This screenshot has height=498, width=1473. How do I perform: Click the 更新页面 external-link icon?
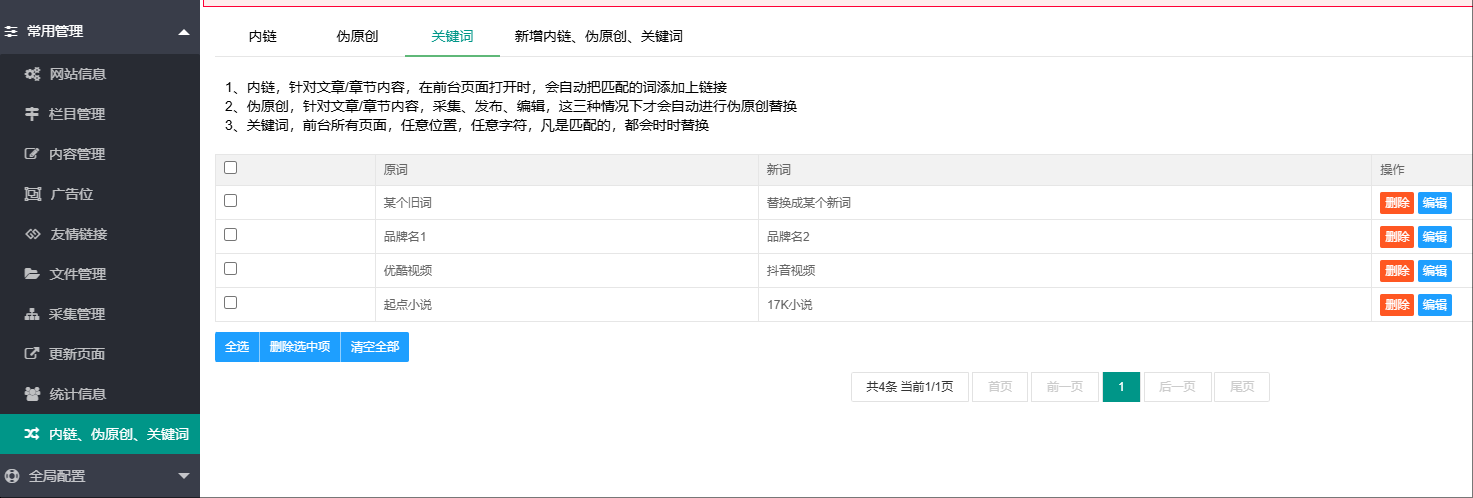pyautogui.click(x=32, y=354)
